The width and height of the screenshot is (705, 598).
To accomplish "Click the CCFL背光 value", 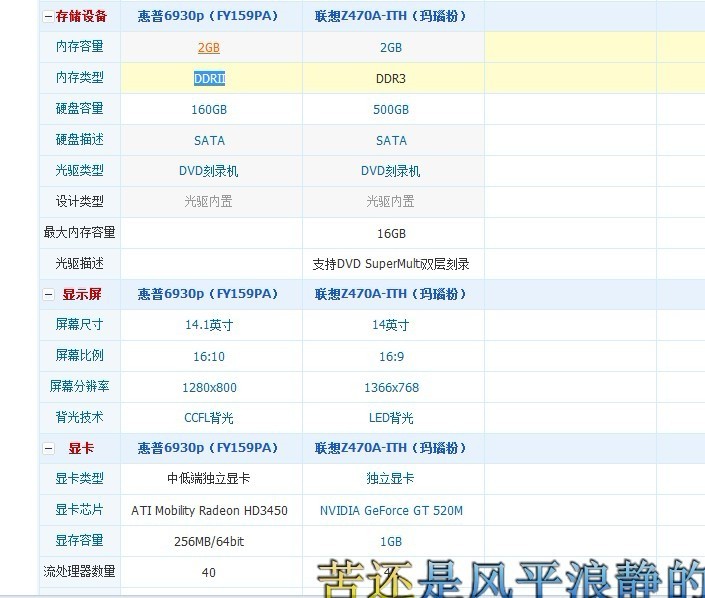I will (x=209, y=418).
